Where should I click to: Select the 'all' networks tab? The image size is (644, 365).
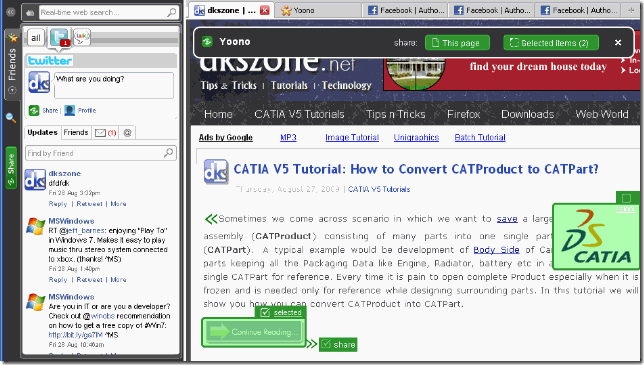[x=36, y=38]
